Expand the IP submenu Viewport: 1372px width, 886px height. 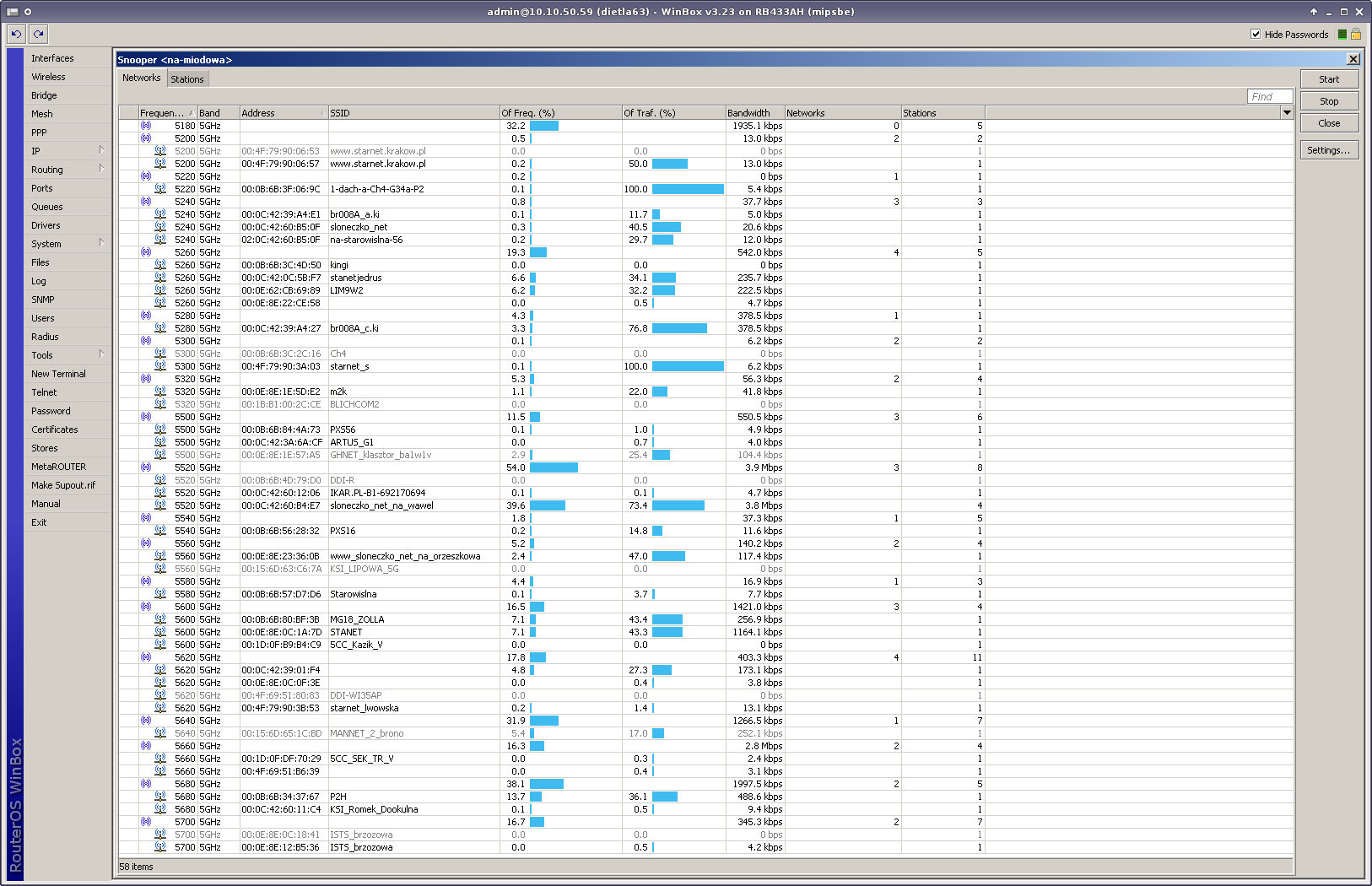(x=101, y=150)
